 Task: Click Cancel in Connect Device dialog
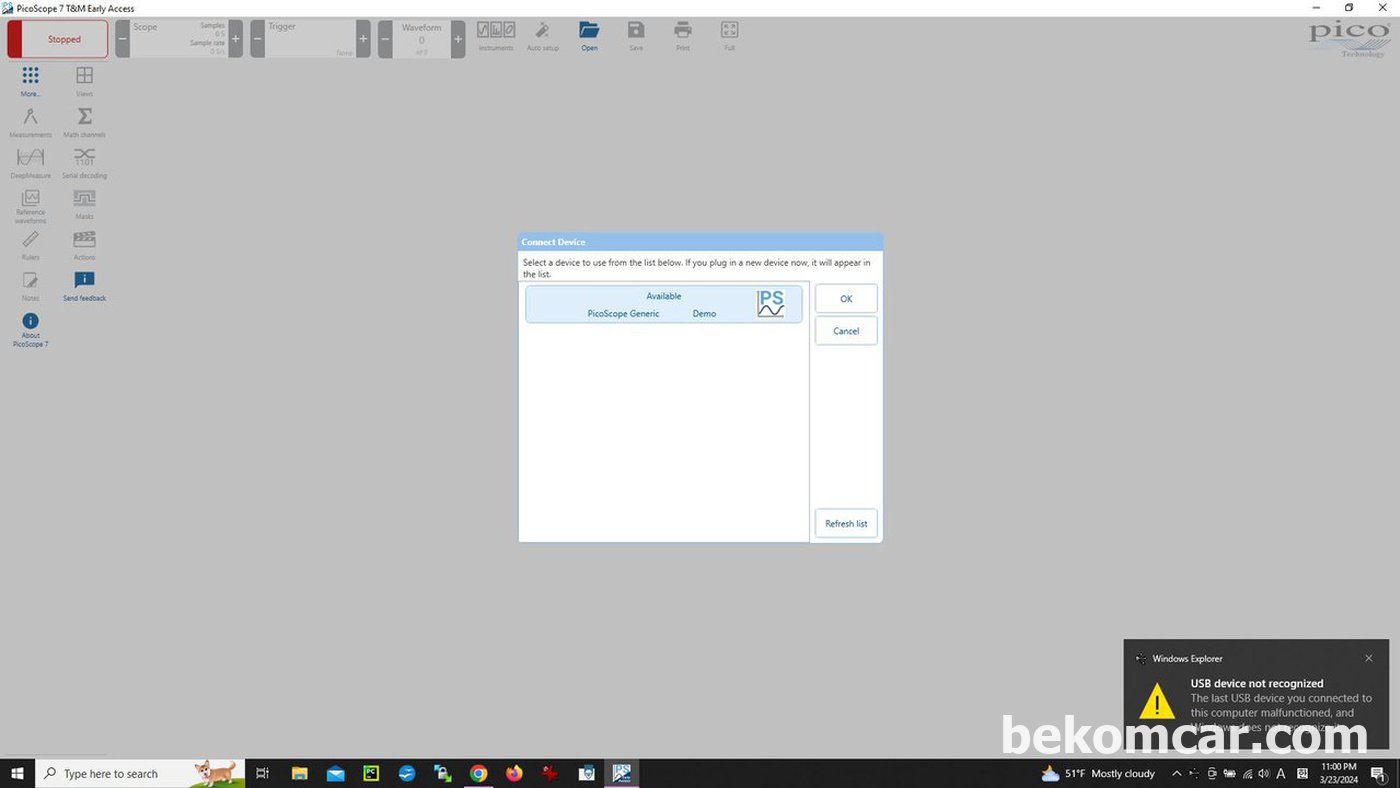(846, 331)
